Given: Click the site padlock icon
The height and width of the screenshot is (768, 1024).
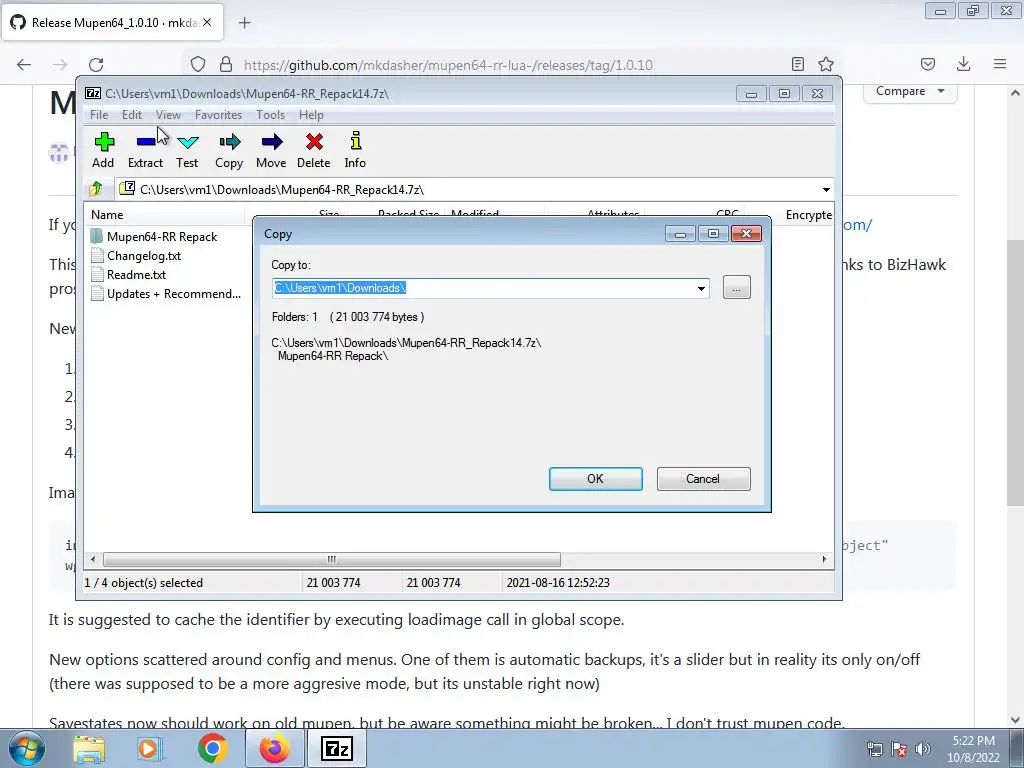Looking at the screenshot, I should point(226,65).
